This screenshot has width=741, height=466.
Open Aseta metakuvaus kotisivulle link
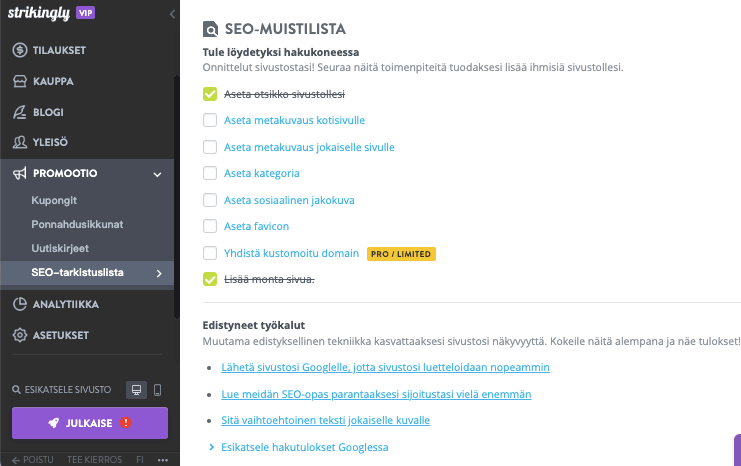tap(294, 121)
